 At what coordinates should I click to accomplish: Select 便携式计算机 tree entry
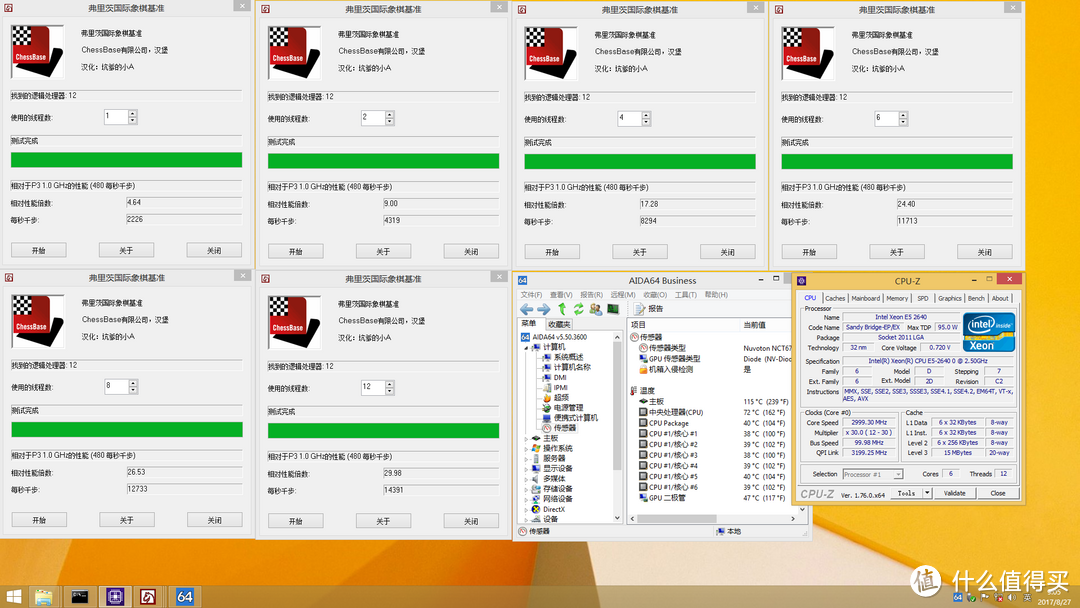[575, 417]
